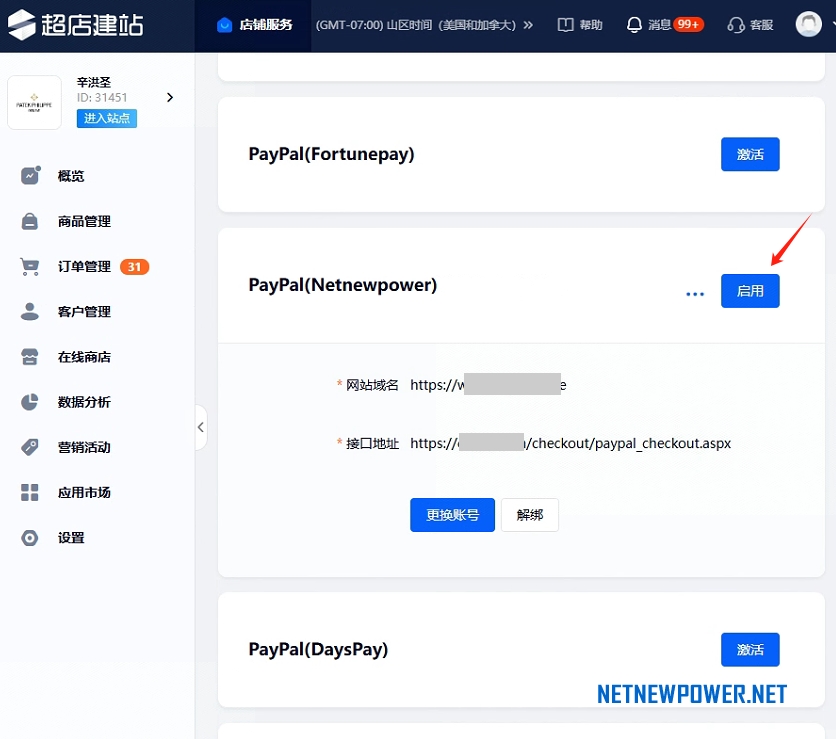Click the 进入站点 button
Image resolution: width=836 pixels, height=739 pixels.
[x=107, y=118]
